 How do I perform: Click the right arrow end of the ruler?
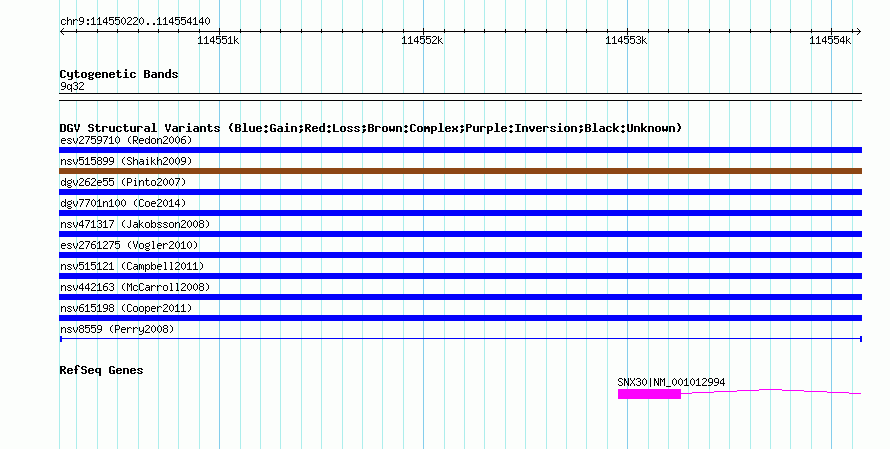pos(859,32)
